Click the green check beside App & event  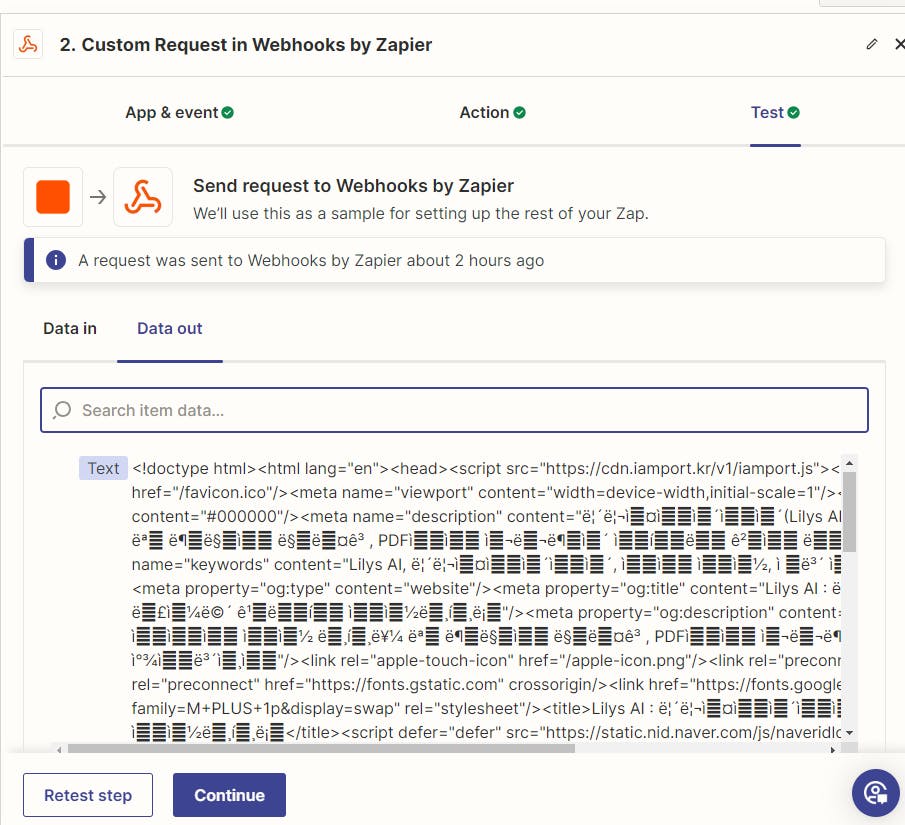[x=228, y=113]
